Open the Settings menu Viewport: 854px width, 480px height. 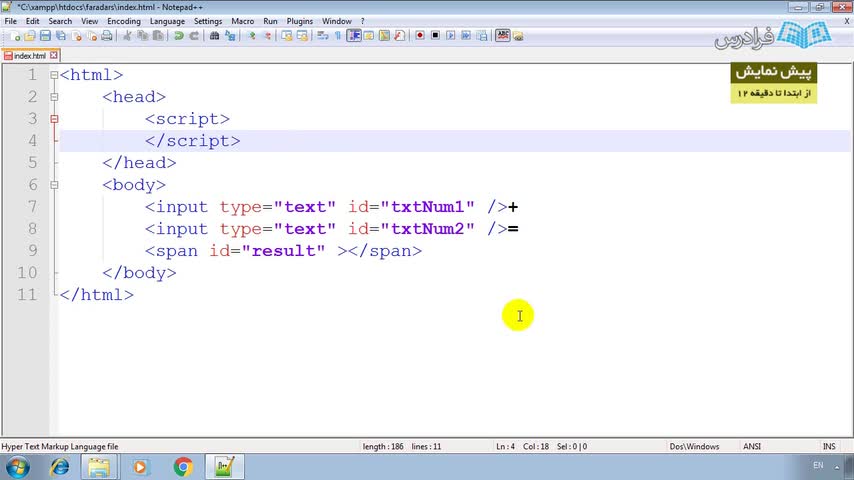click(x=208, y=21)
